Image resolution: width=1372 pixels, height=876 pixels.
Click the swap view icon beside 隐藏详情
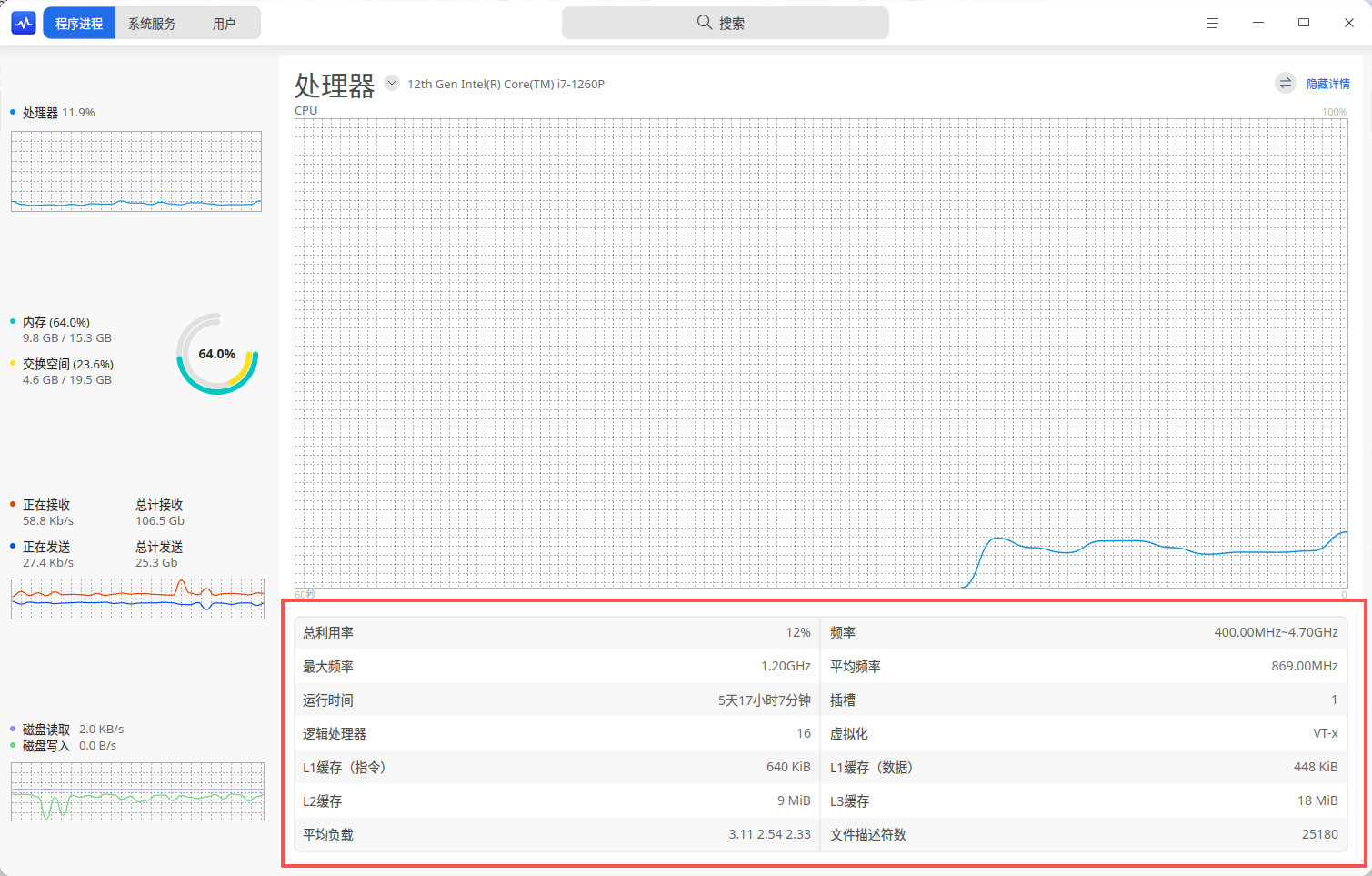click(x=1285, y=84)
